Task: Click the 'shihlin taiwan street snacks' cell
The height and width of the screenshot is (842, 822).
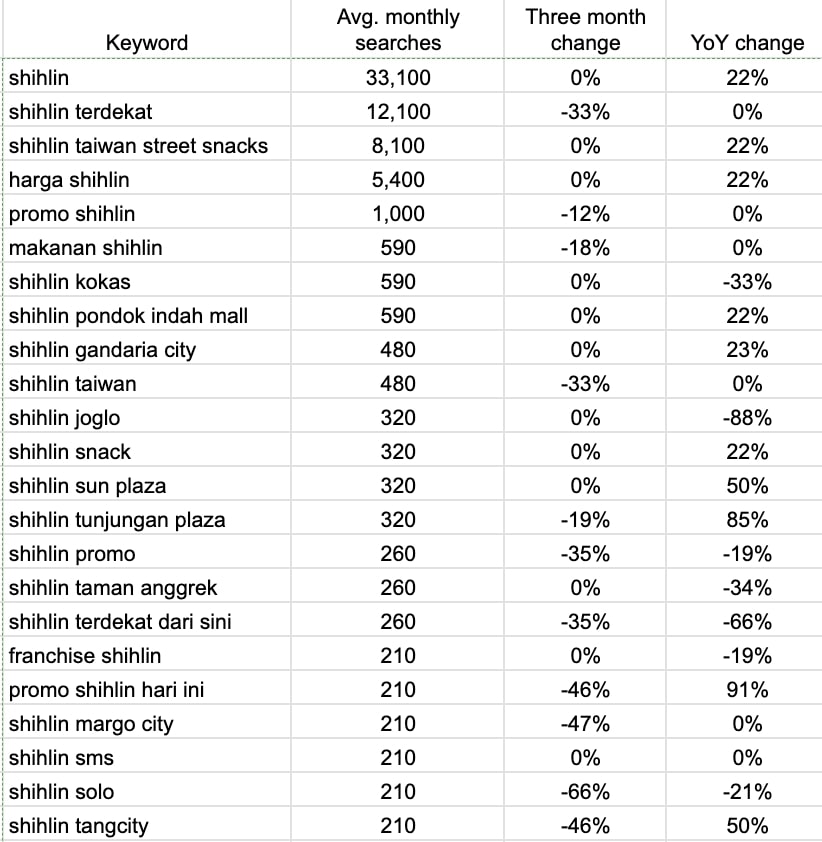Action: point(139,146)
